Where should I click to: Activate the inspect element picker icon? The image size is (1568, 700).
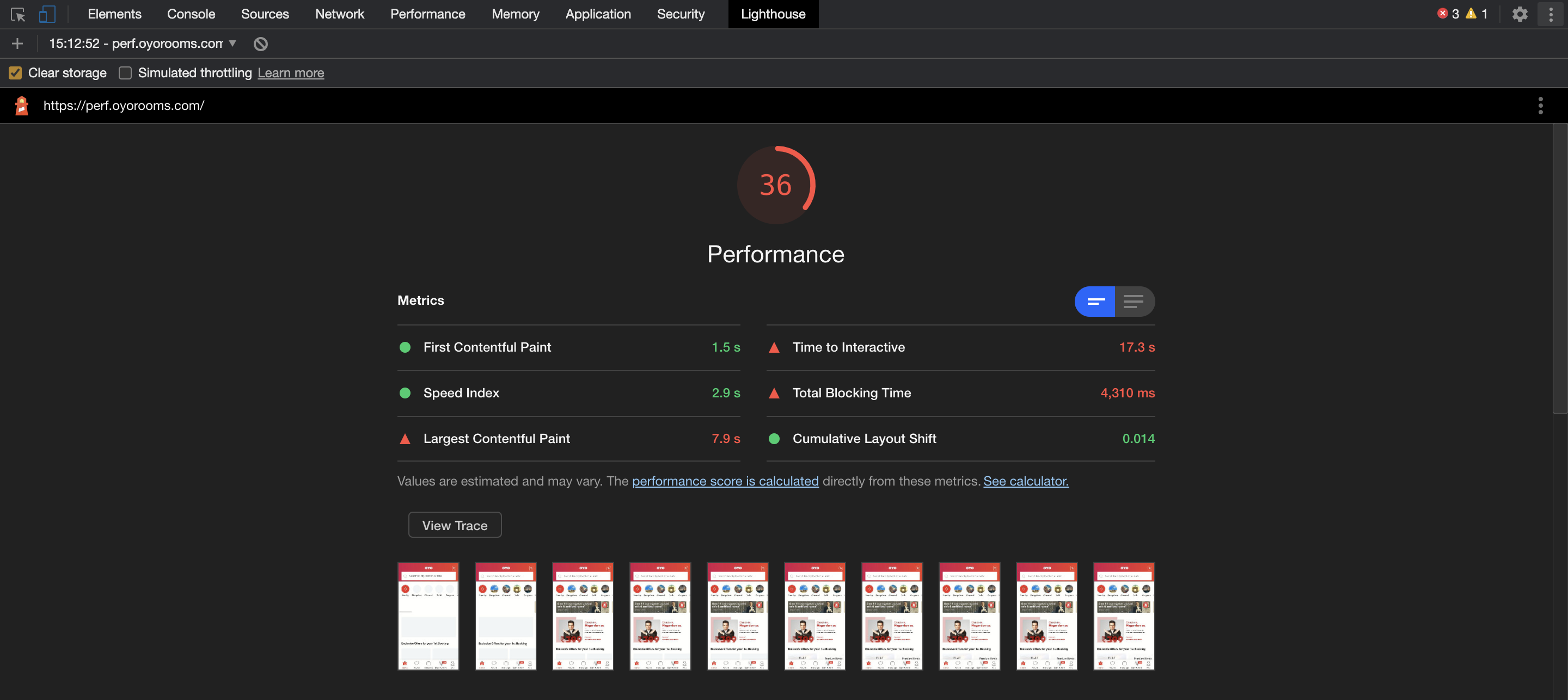pos(17,14)
